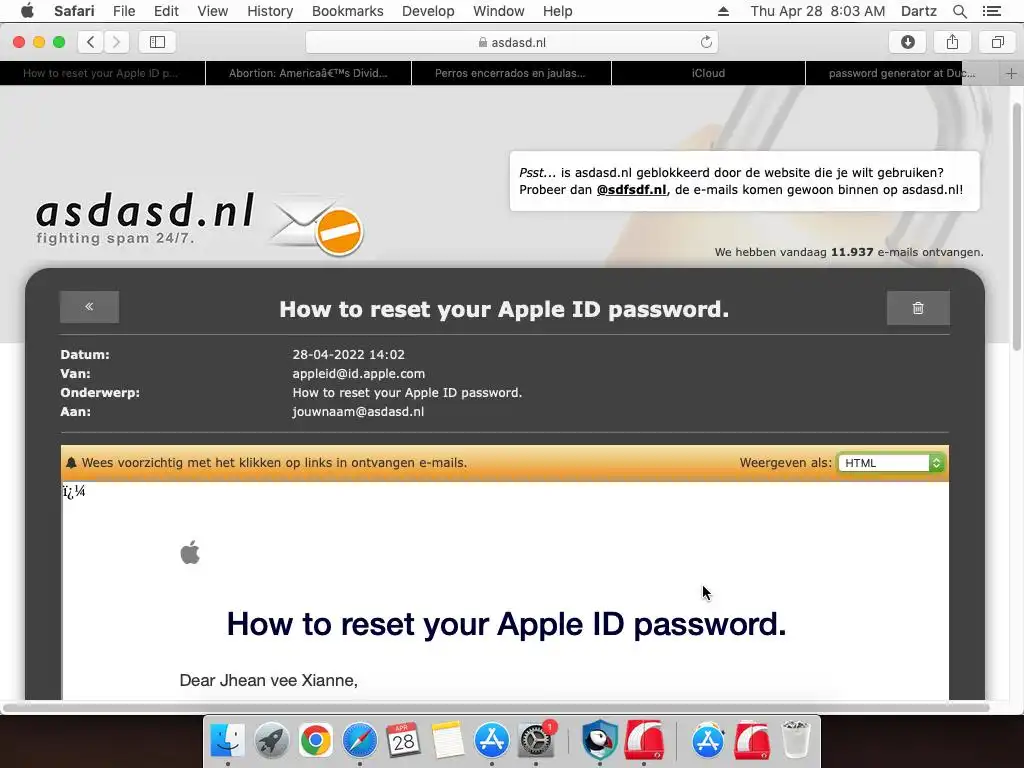Open System Preferences with badge in the Dock

point(536,740)
